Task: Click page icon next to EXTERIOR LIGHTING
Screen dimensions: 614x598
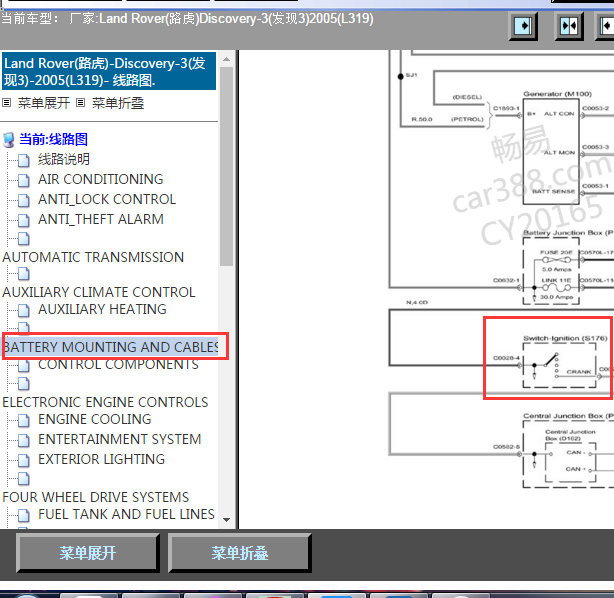Action: 23,460
